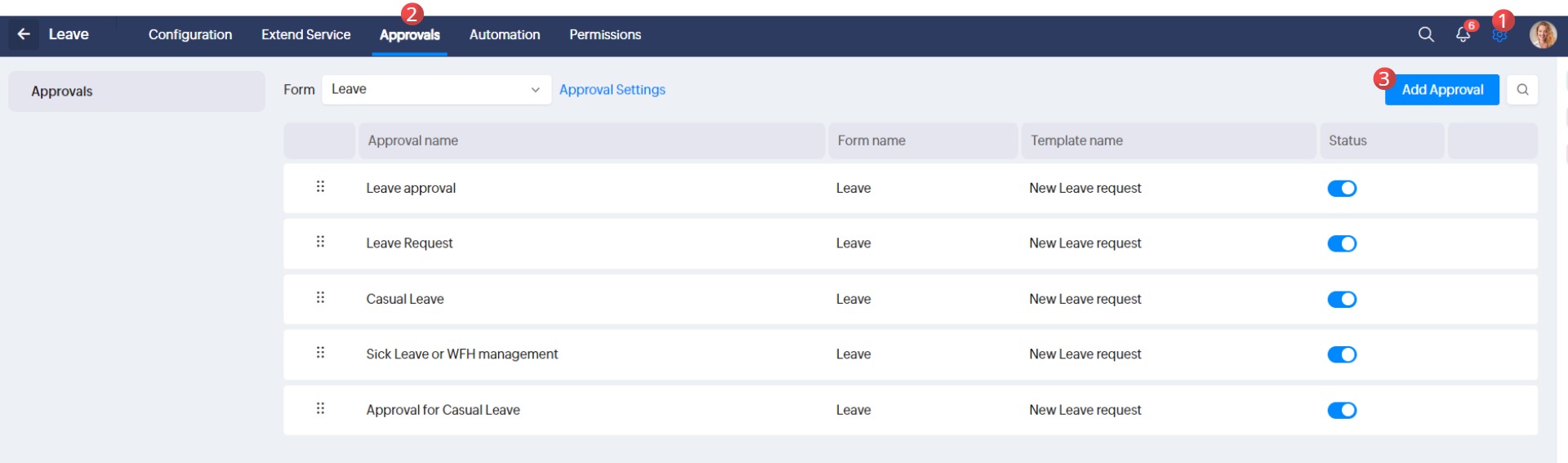Open the settings gear icon

(1499, 36)
